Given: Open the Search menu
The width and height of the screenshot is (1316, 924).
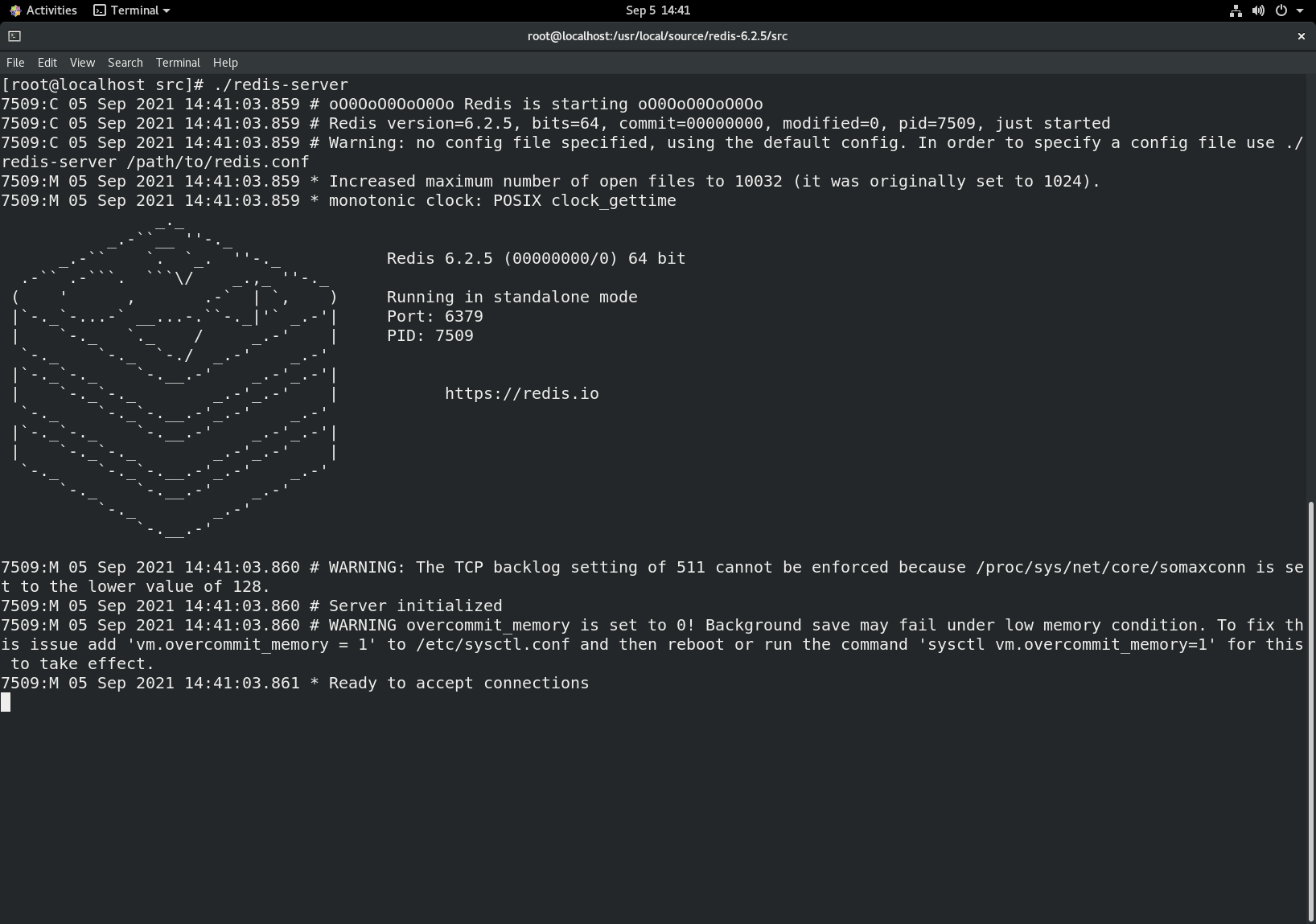Looking at the screenshot, I should point(125,62).
